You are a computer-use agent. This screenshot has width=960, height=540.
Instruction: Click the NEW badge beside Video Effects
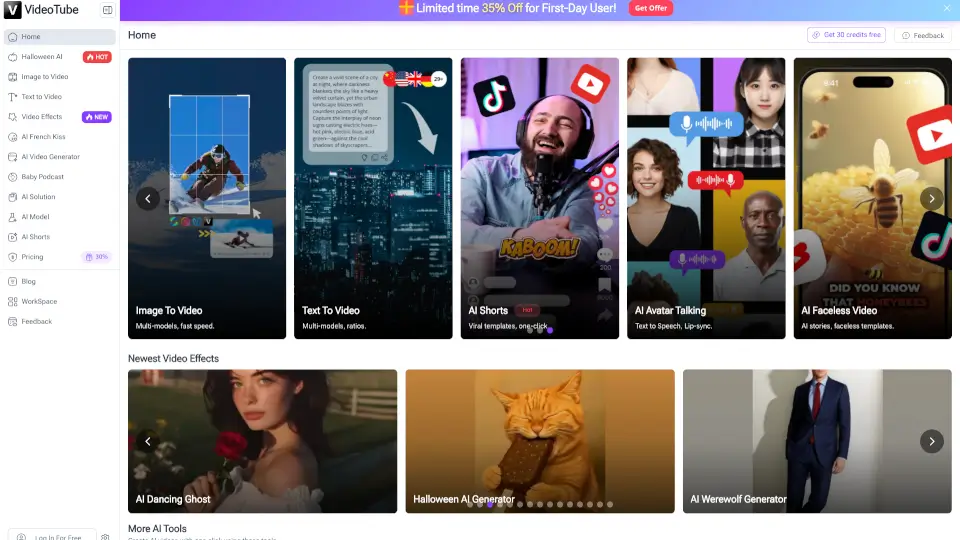[97, 117]
